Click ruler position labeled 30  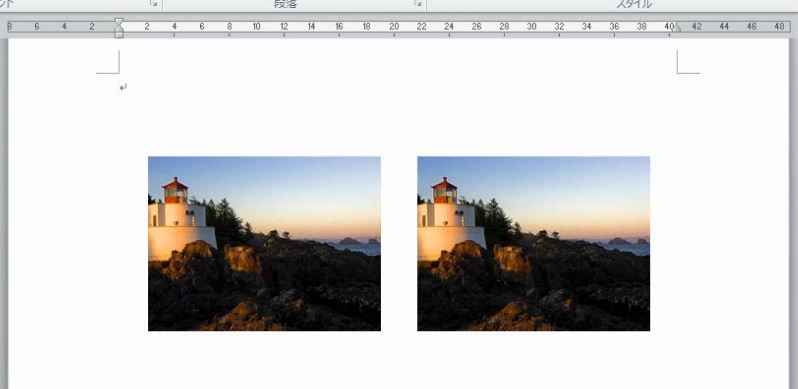[x=531, y=26]
